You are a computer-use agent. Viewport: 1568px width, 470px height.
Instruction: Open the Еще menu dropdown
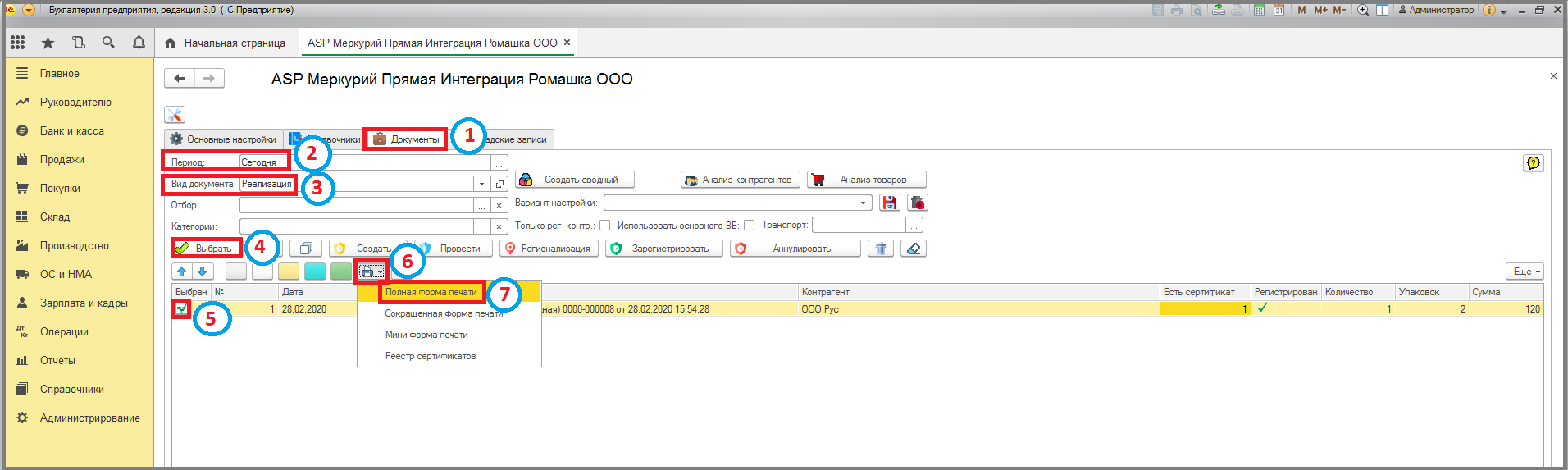pyautogui.click(x=1525, y=272)
